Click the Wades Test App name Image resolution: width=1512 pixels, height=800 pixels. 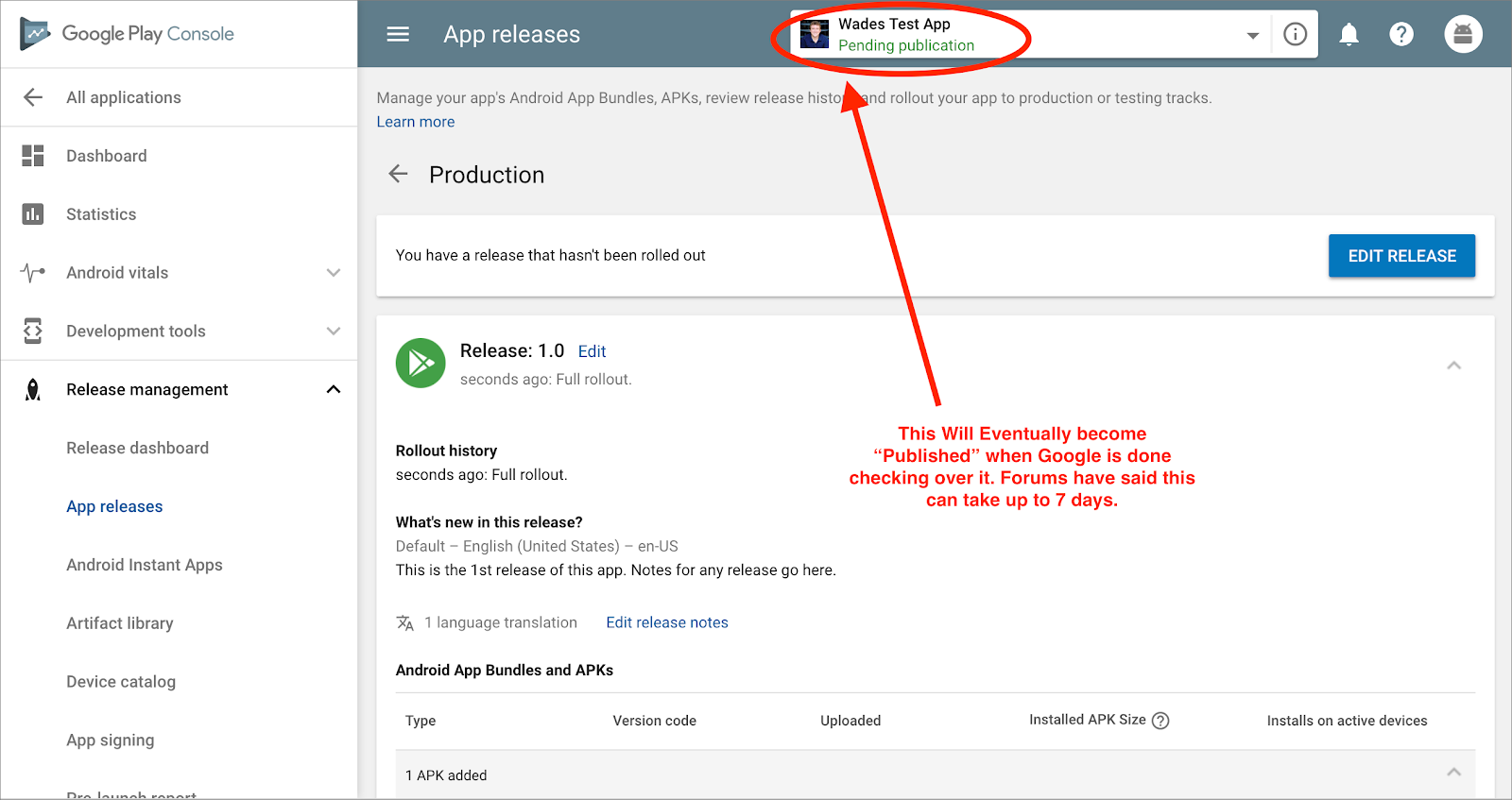click(x=895, y=24)
